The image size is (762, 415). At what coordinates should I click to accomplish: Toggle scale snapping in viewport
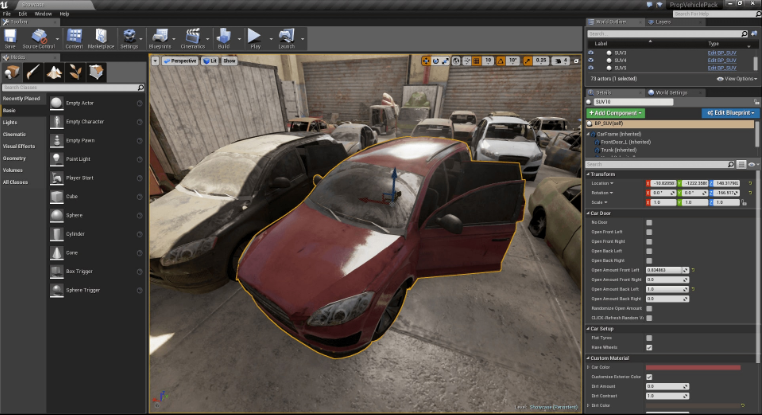[x=528, y=61]
